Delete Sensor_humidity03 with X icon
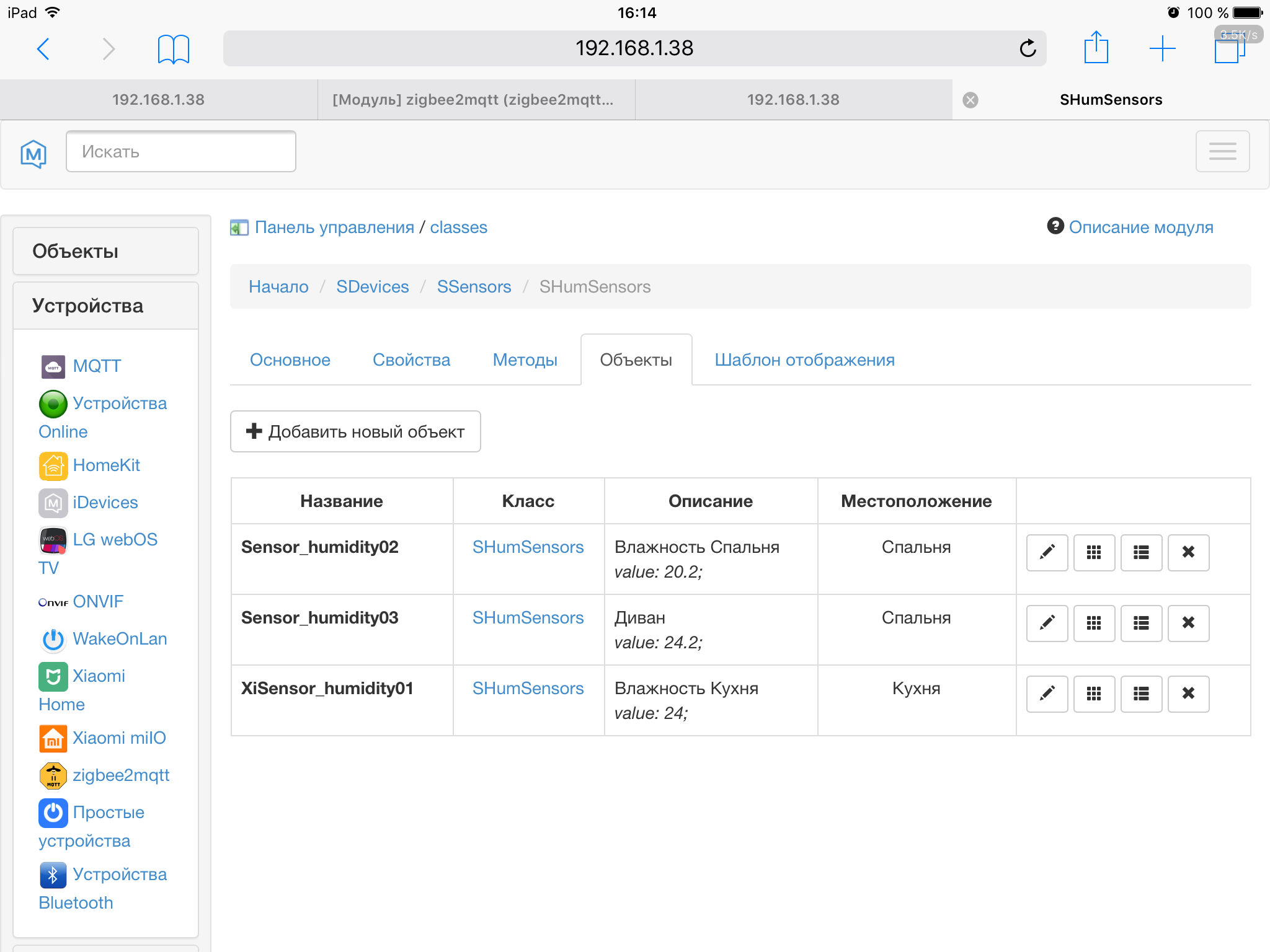The width and height of the screenshot is (1270, 952). point(1188,623)
